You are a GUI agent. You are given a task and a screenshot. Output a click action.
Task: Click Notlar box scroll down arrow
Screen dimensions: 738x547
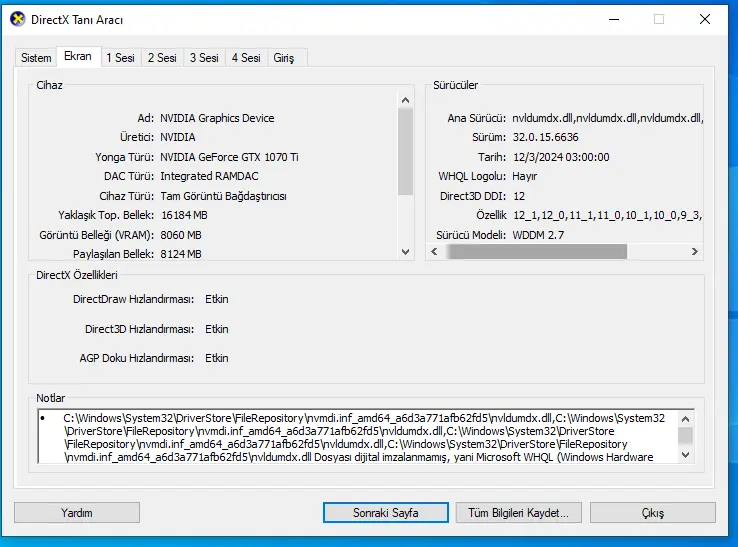tap(685, 455)
